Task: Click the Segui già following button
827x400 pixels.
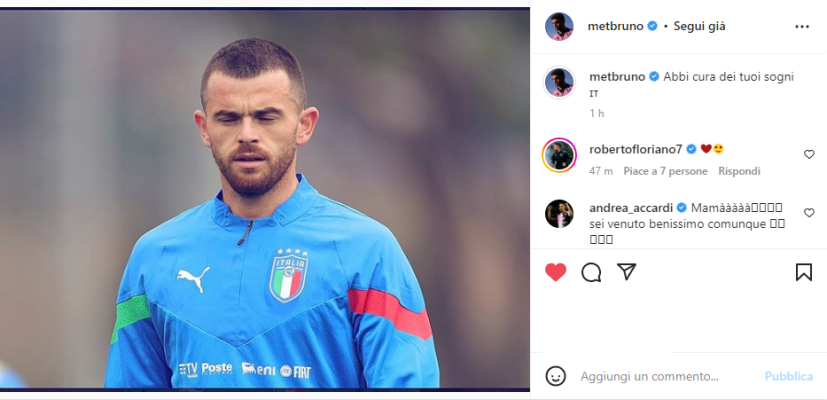Action: (x=699, y=26)
